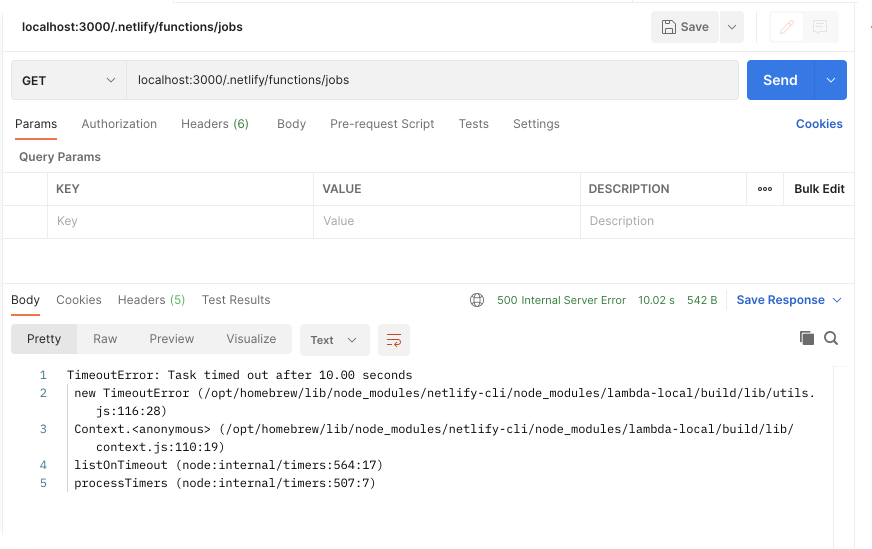Expand the Save Response chevron

tap(837, 300)
